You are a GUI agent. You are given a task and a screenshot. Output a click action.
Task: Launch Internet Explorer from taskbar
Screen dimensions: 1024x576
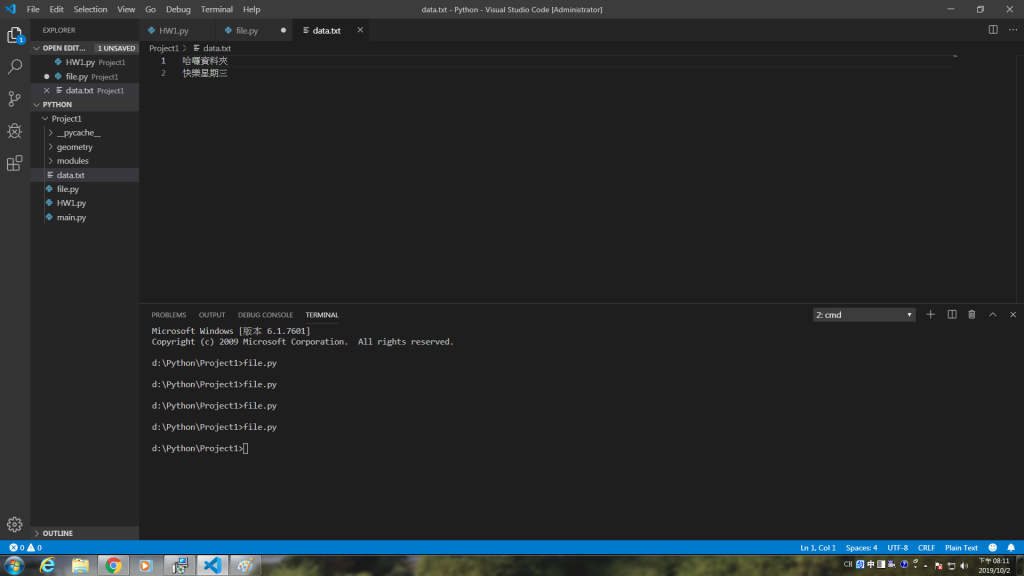pos(48,566)
